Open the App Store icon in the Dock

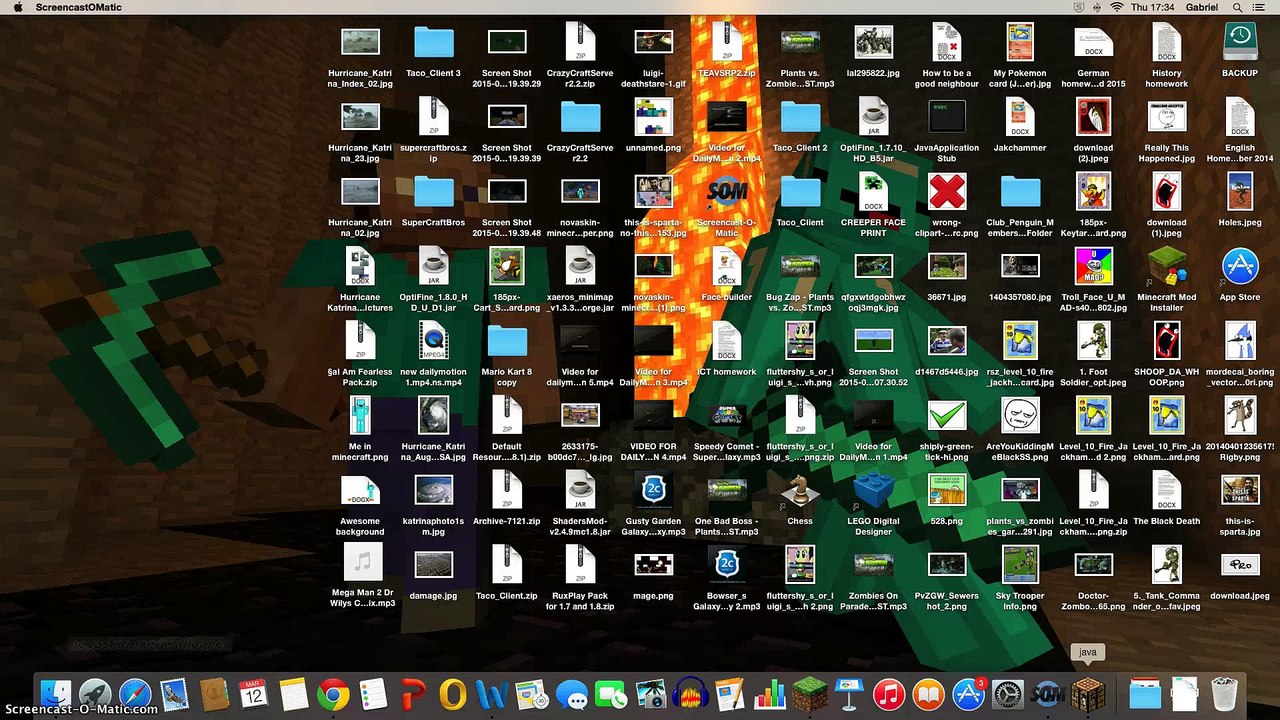[x=968, y=693]
